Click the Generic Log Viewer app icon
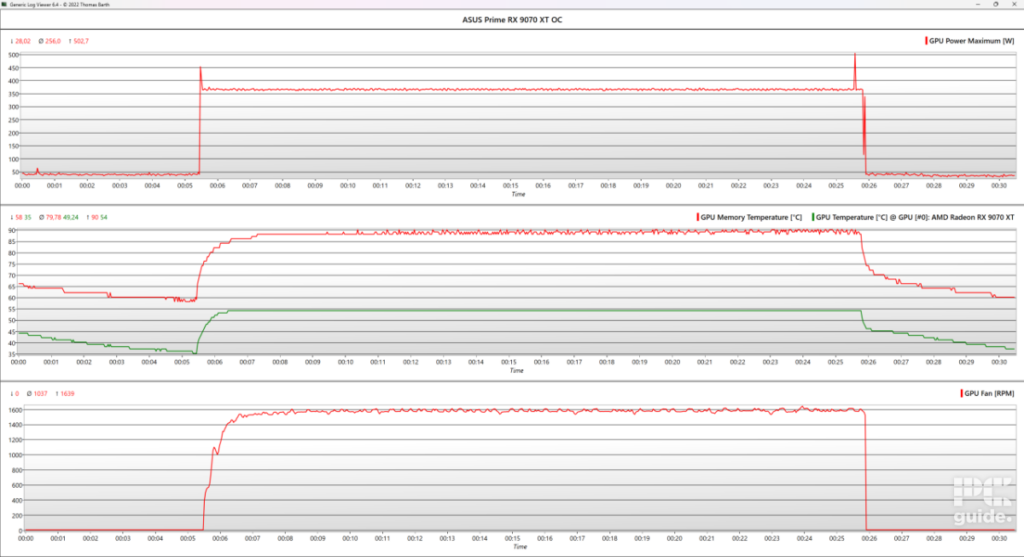1024x557 pixels. (5, 4)
